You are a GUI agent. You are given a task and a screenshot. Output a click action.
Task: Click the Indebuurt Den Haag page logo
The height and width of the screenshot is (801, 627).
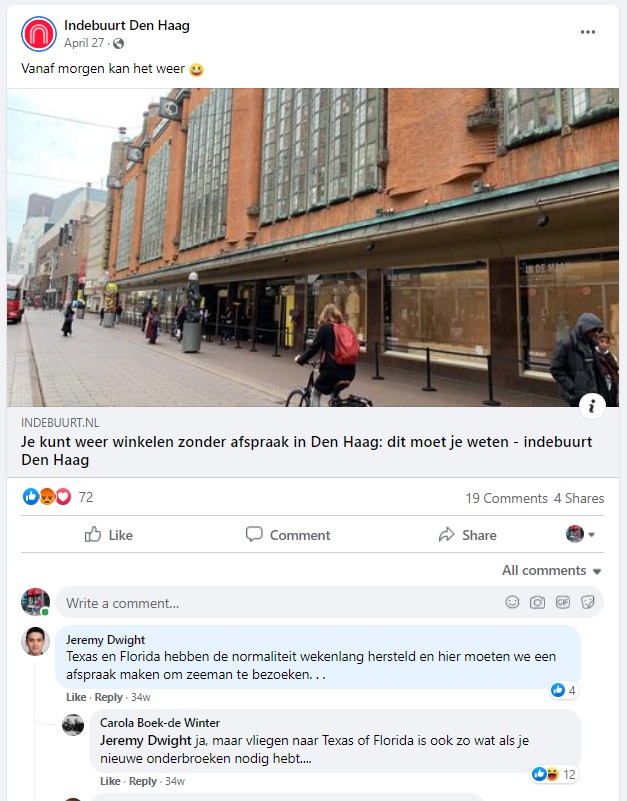click(39, 34)
